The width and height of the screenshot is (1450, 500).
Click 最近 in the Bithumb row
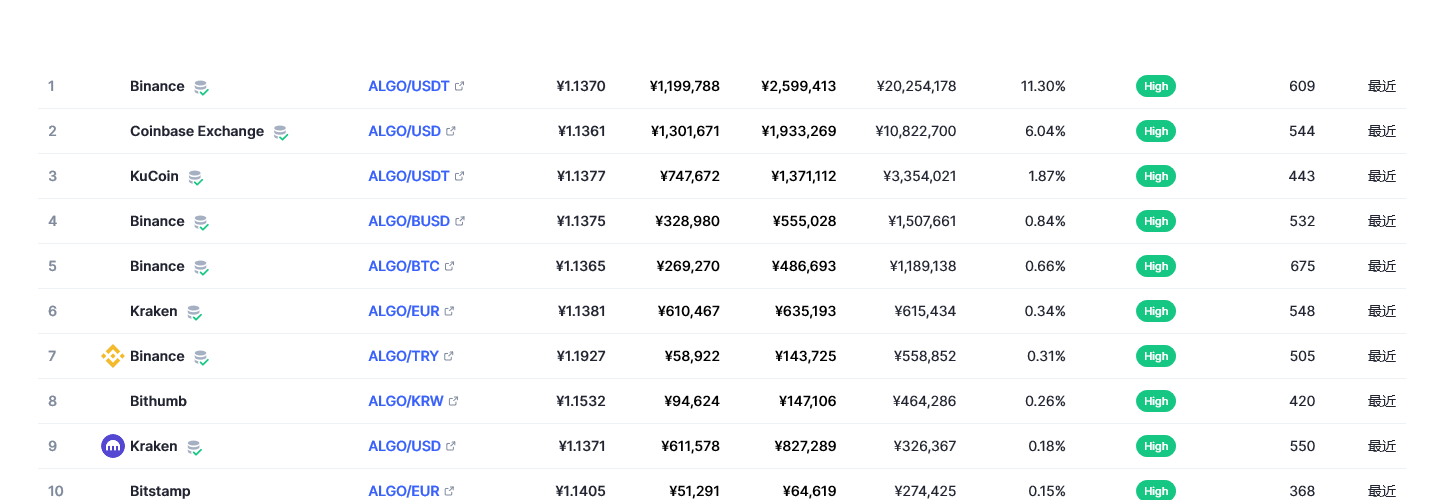(1382, 401)
